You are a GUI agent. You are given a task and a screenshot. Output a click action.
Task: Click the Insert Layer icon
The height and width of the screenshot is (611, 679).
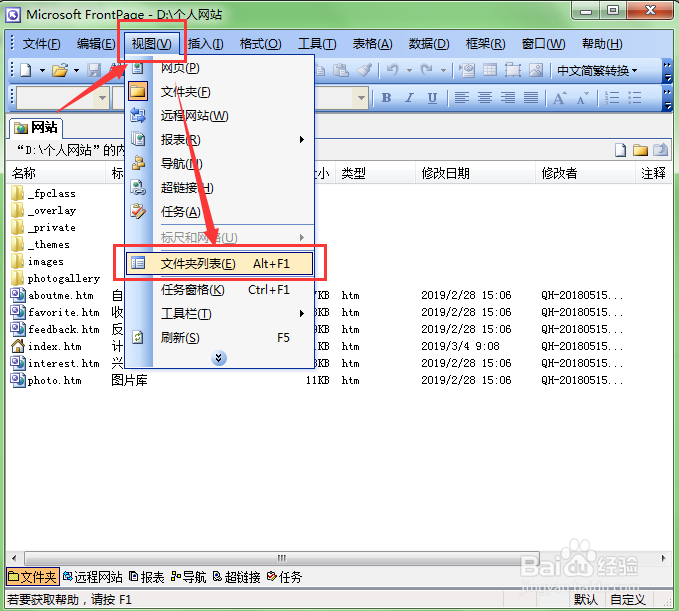[x=513, y=70]
